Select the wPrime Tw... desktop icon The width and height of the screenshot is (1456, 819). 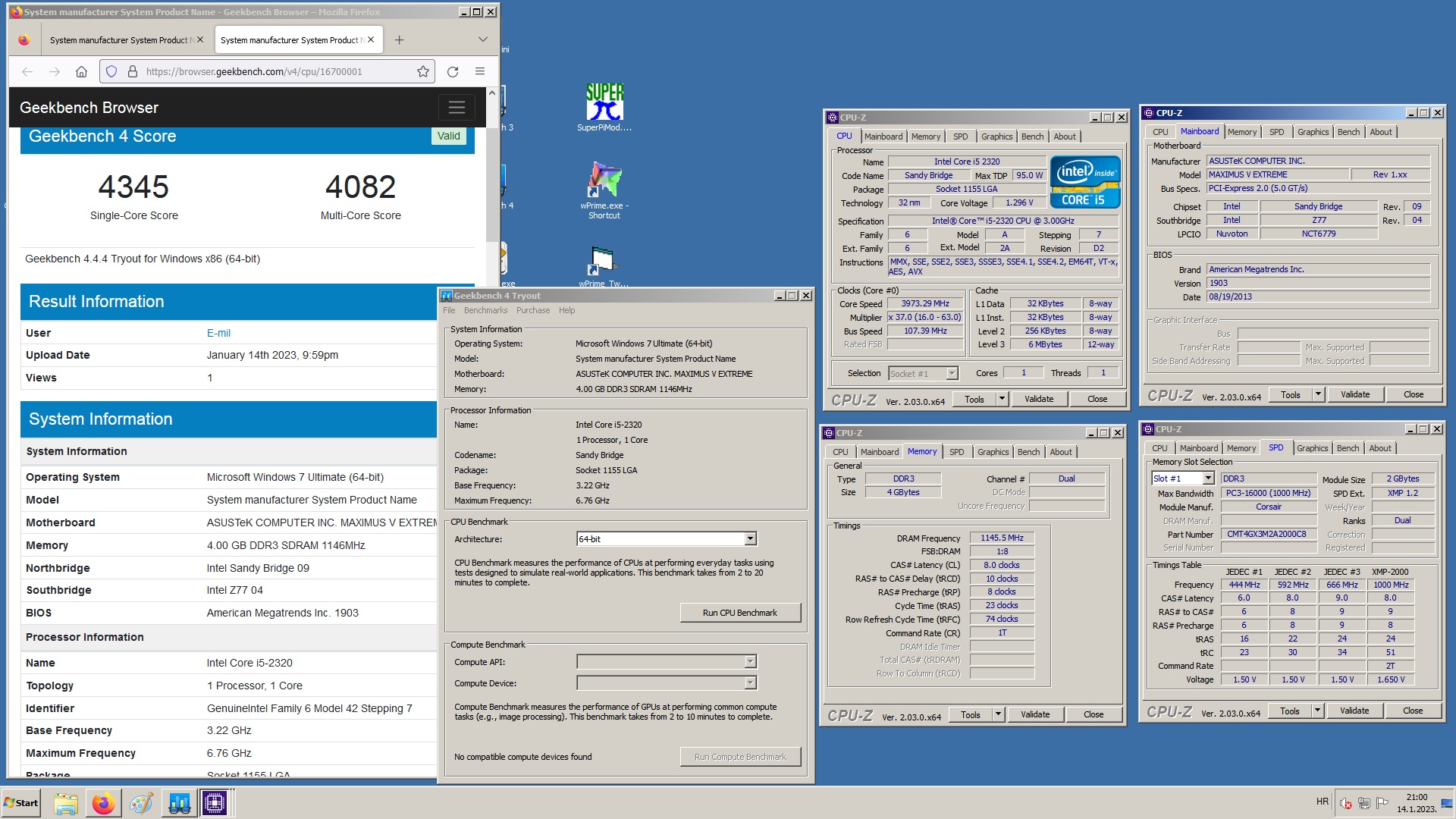604,266
